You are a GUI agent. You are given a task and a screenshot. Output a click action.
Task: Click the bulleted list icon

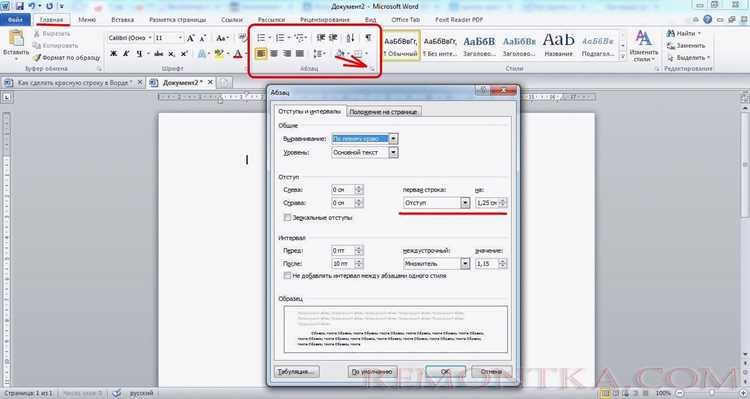[x=261, y=38]
